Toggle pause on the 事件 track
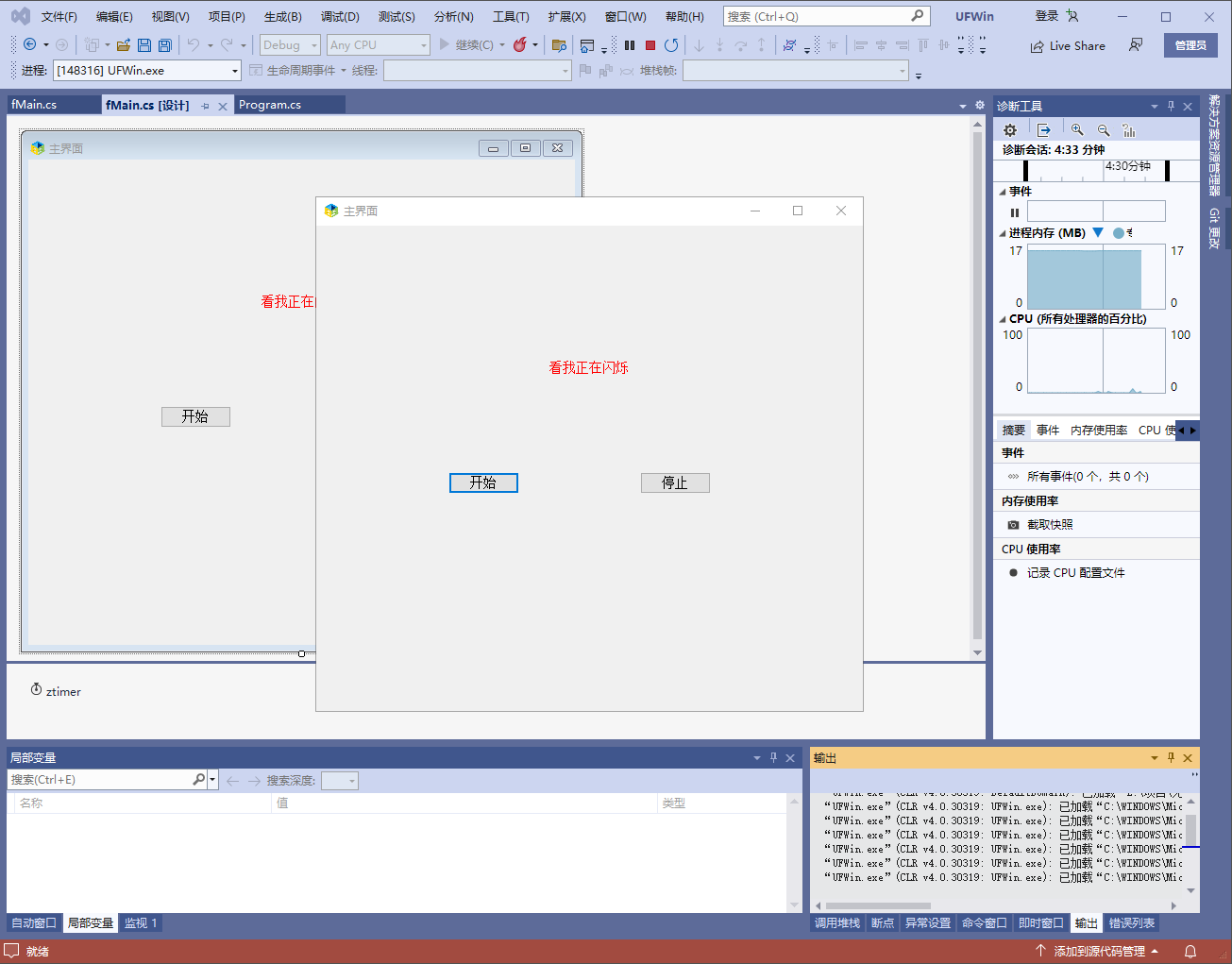This screenshot has width=1232, height=964. 1015,212
